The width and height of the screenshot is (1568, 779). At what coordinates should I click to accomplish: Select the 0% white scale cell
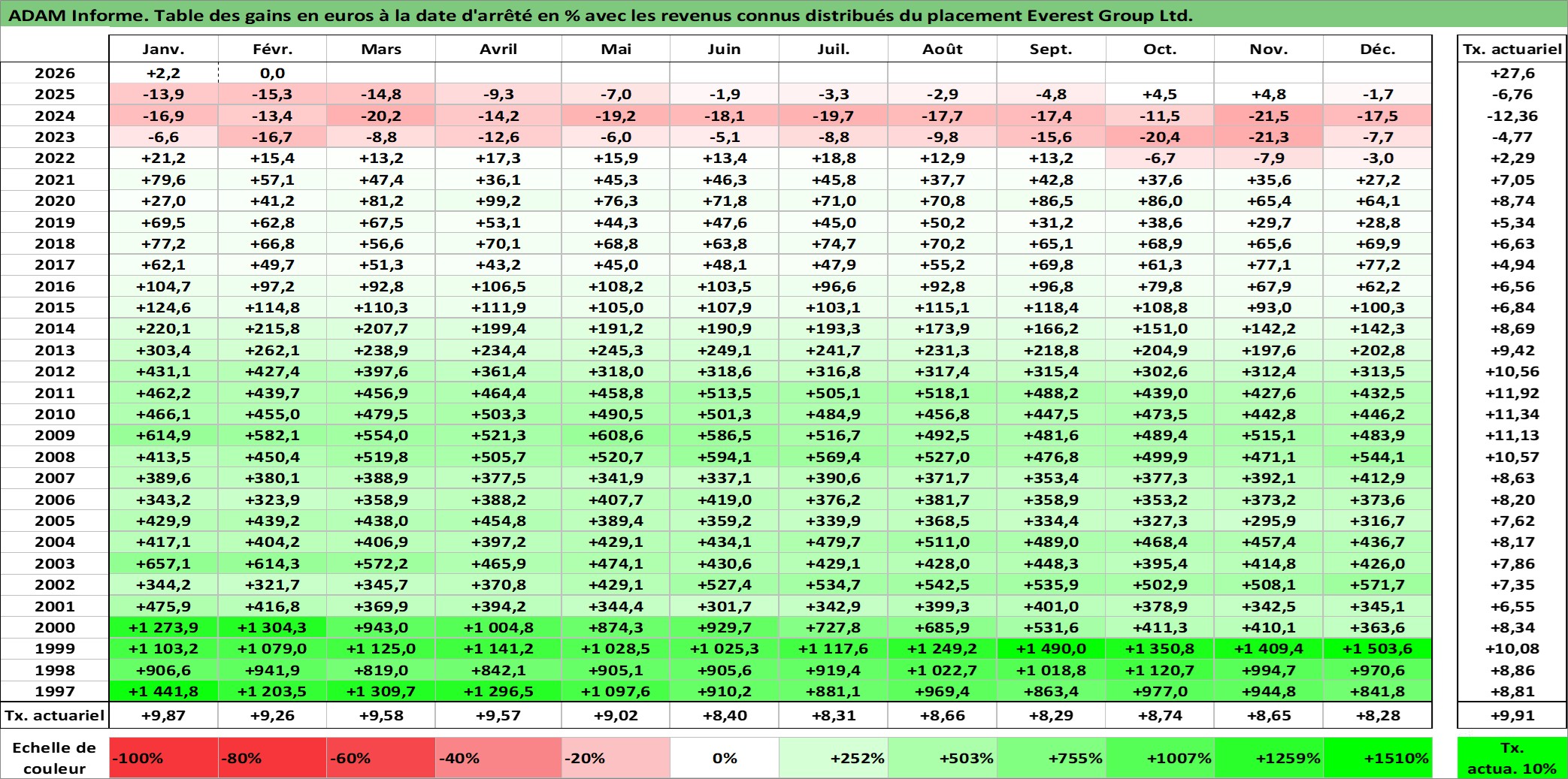725,758
